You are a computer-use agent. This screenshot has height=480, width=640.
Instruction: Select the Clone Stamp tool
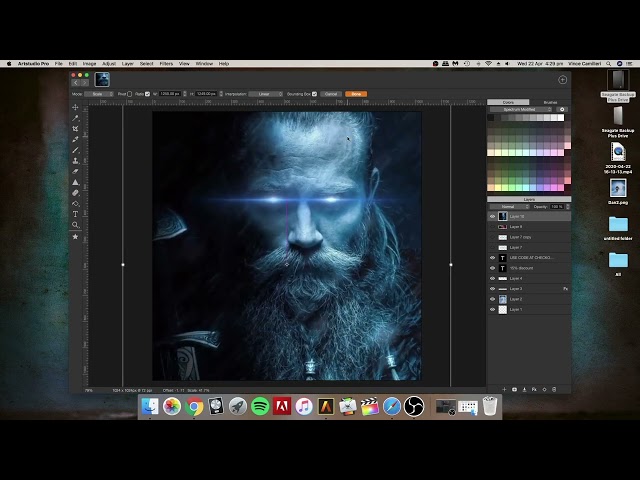coord(76,161)
